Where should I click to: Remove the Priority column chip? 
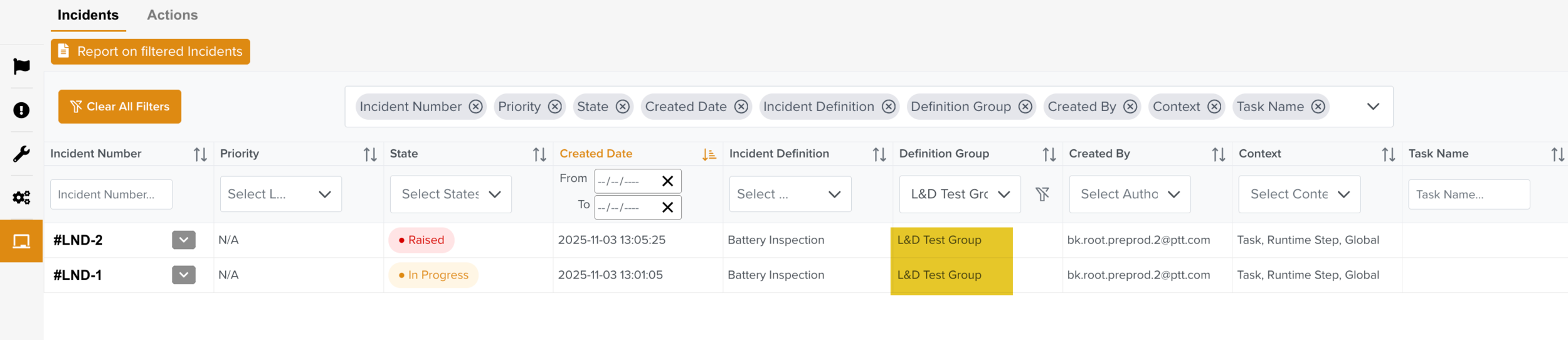[x=554, y=107]
